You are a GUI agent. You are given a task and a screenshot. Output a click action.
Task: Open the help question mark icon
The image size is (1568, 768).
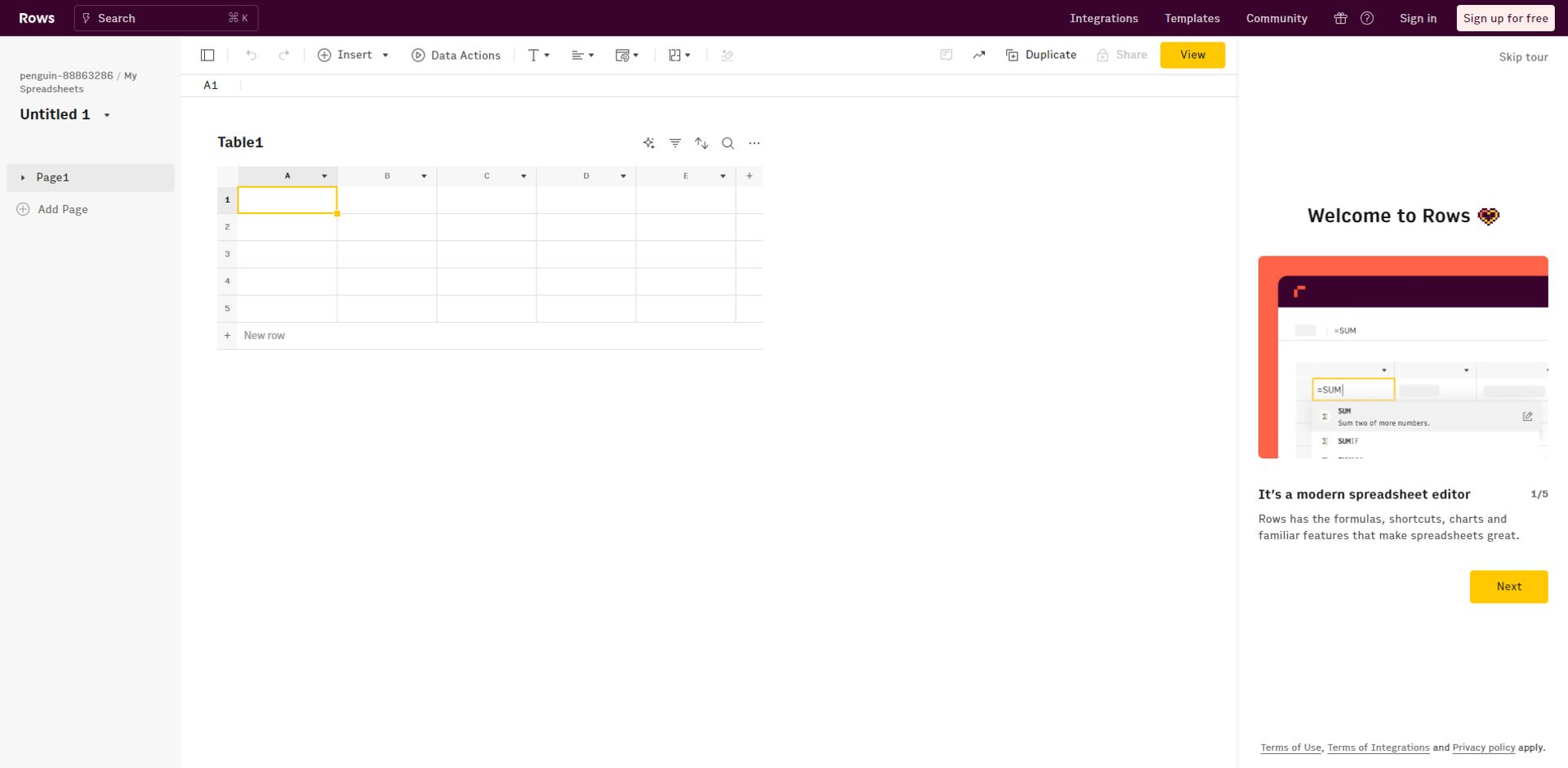pos(1367,18)
